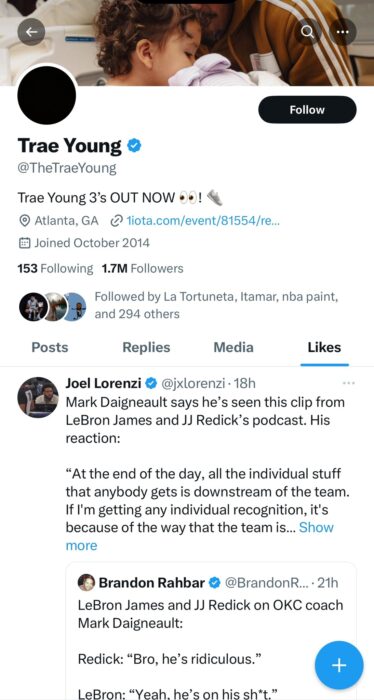Open the profile picture circle
Screen dimensions: 374x700
click(x=46, y=95)
